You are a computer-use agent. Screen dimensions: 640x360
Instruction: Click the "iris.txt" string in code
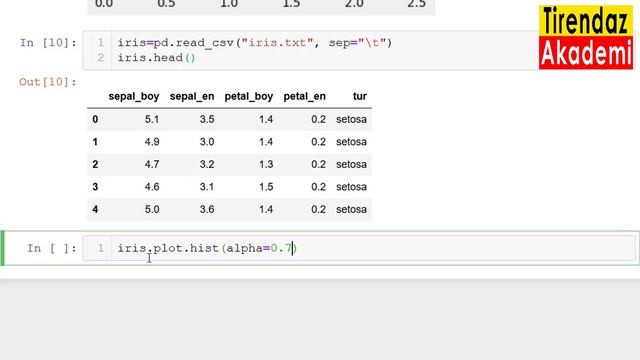pos(277,42)
